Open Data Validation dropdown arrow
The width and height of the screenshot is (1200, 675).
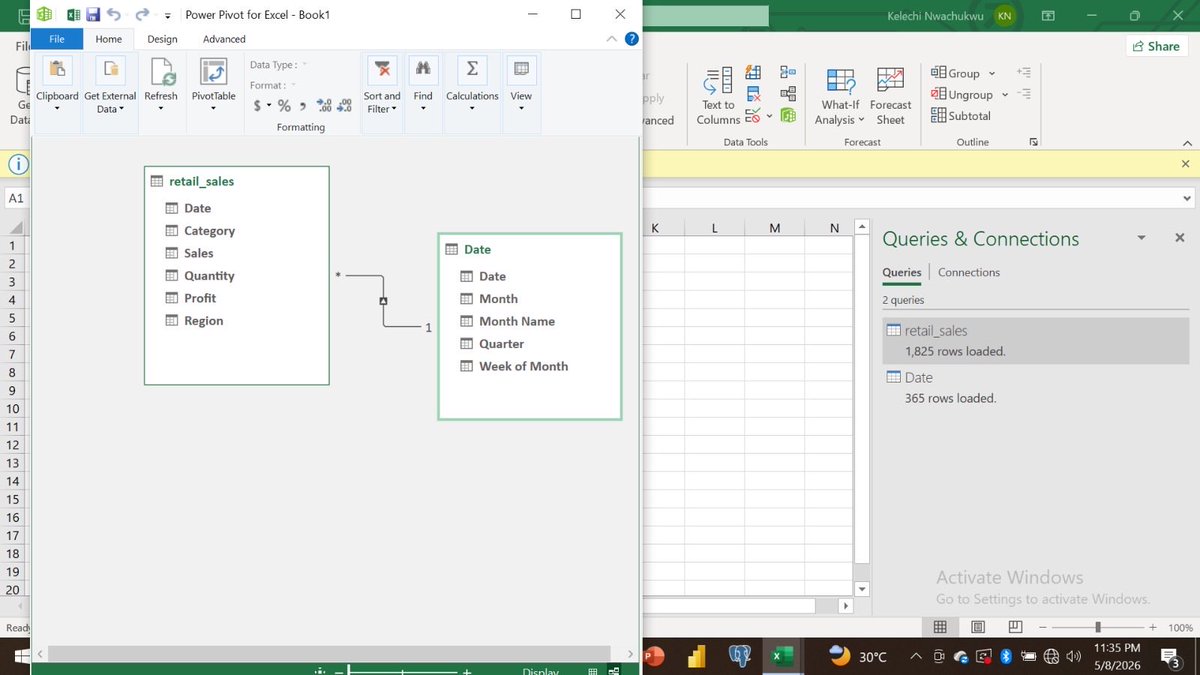coord(769,116)
